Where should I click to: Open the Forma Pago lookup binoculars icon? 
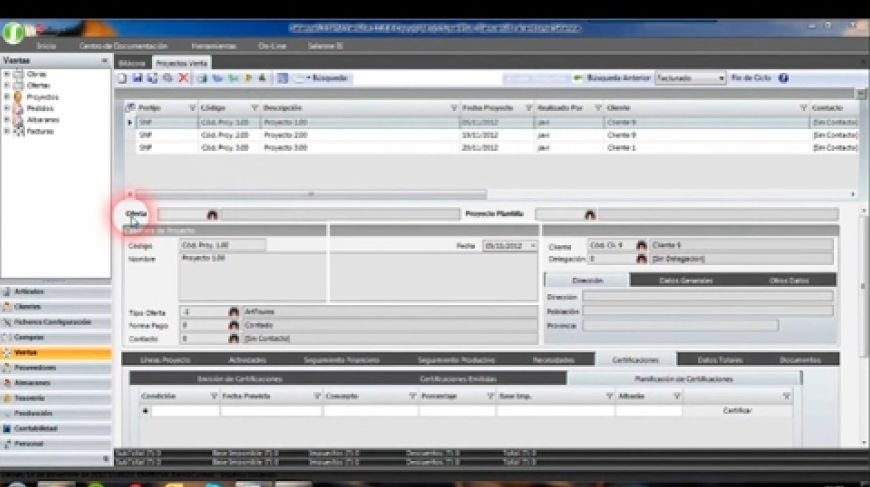click(234, 326)
